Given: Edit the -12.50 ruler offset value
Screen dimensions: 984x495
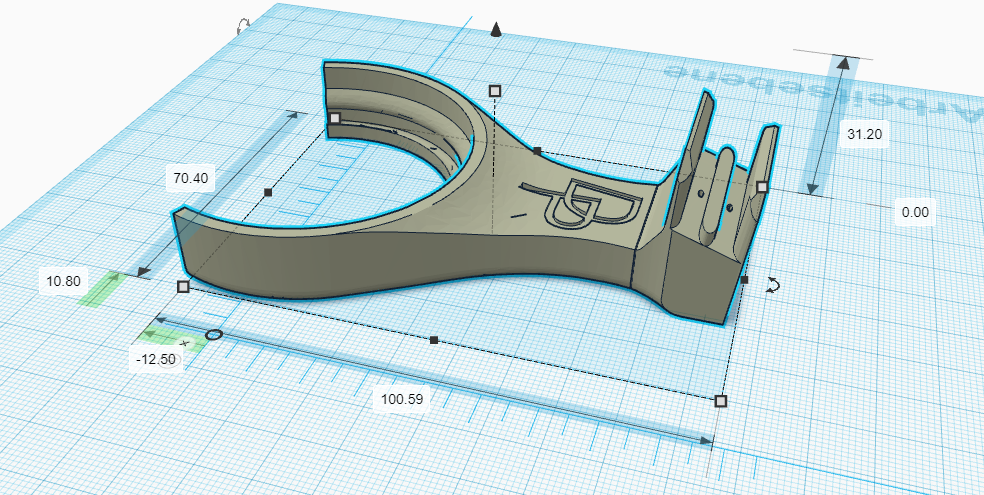Looking at the screenshot, I should click(156, 359).
